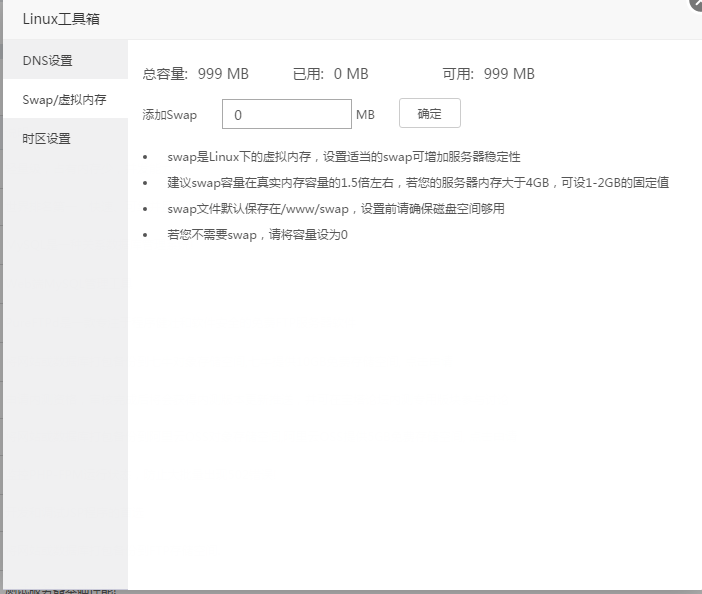
Task: Close the Linux工具箱 dialog
Action: point(696,4)
